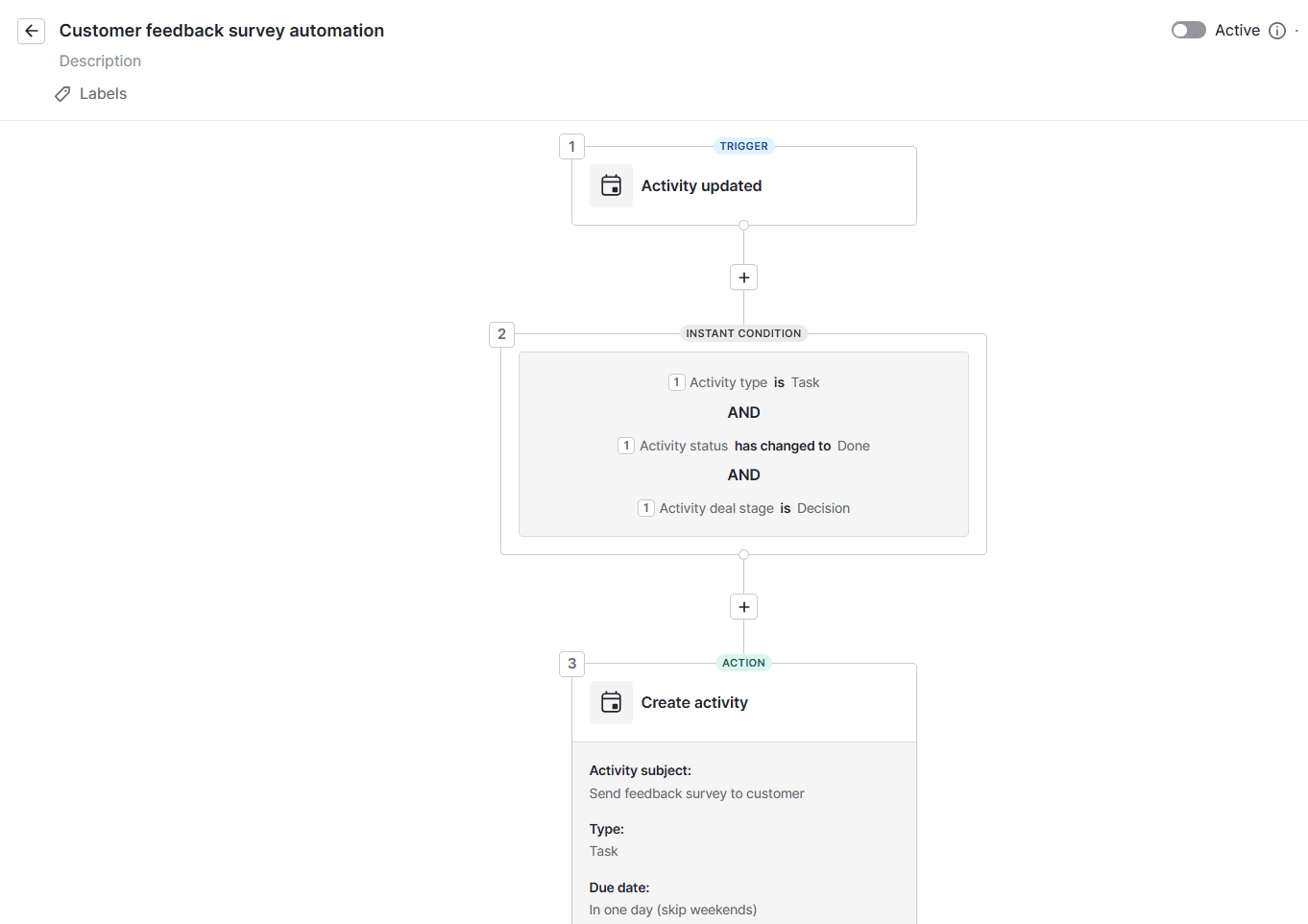Image resolution: width=1308 pixels, height=924 pixels.
Task: Click the ACTION label above Create activity
Action: pyautogui.click(x=743, y=662)
